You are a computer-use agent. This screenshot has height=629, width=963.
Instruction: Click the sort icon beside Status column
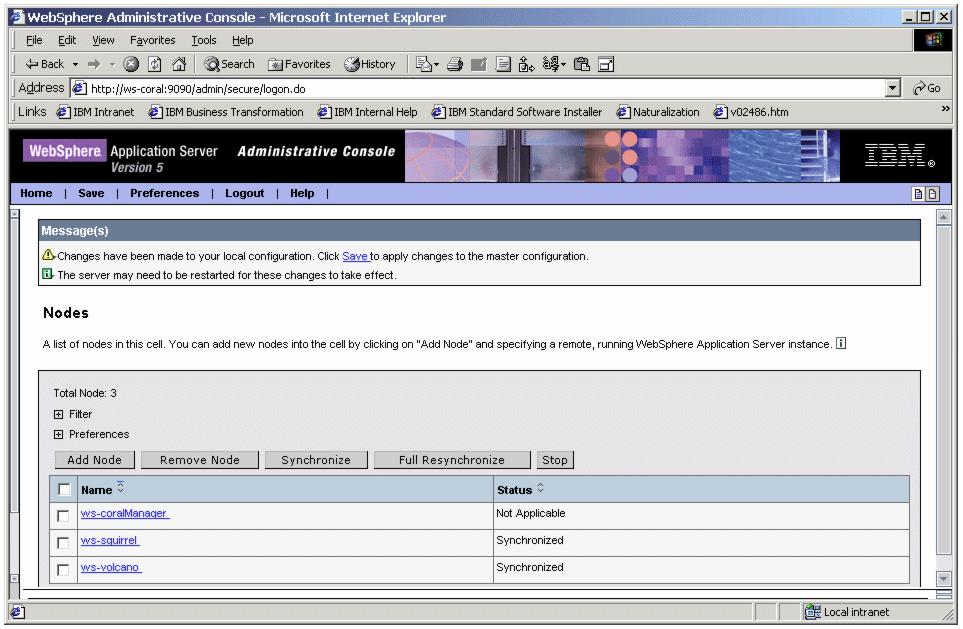(x=540, y=488)
